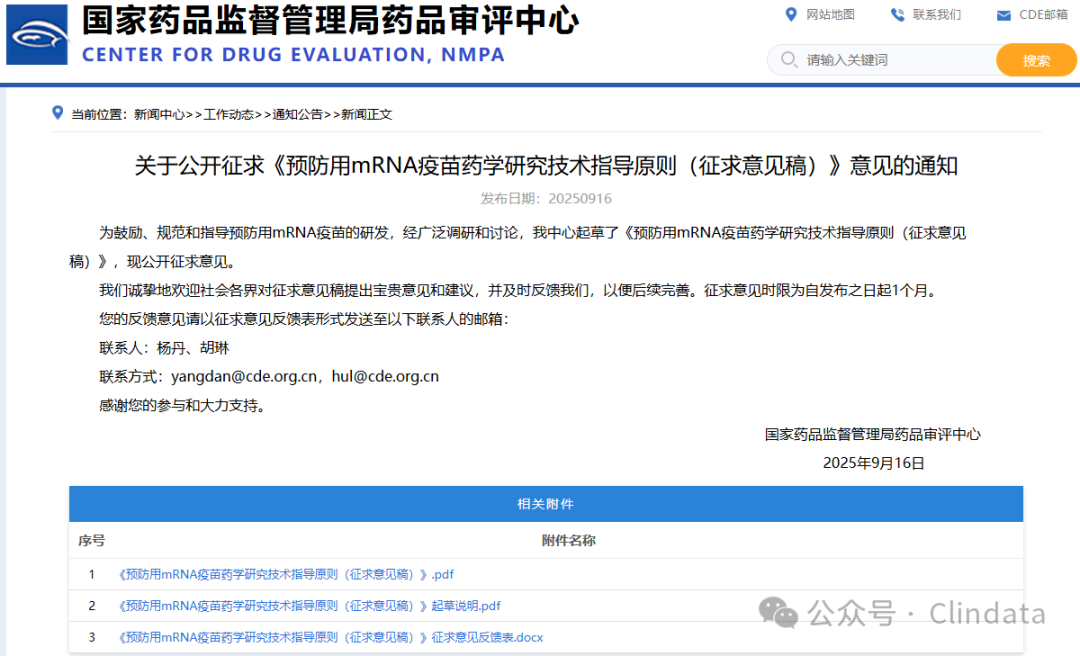The width and height of the screenshot is (1080, 656).
Task: Go to 工作动态 in breadcrumb
Action: point(229,114)
